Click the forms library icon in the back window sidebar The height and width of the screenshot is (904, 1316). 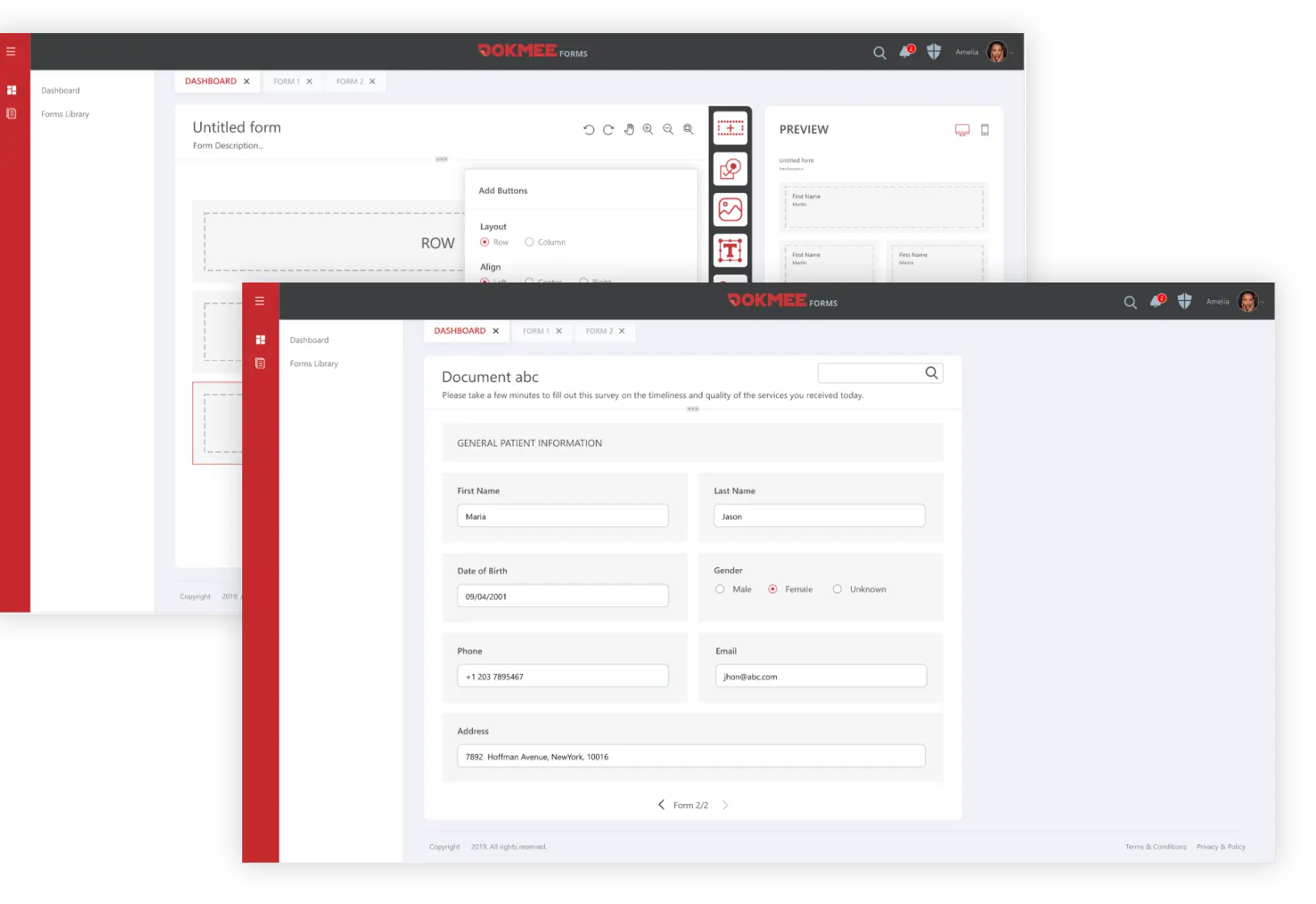point(11,114)
